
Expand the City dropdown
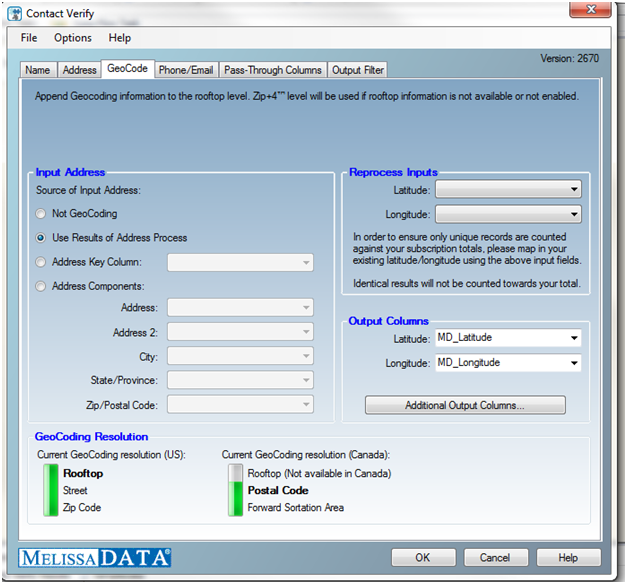pos(240,356)
